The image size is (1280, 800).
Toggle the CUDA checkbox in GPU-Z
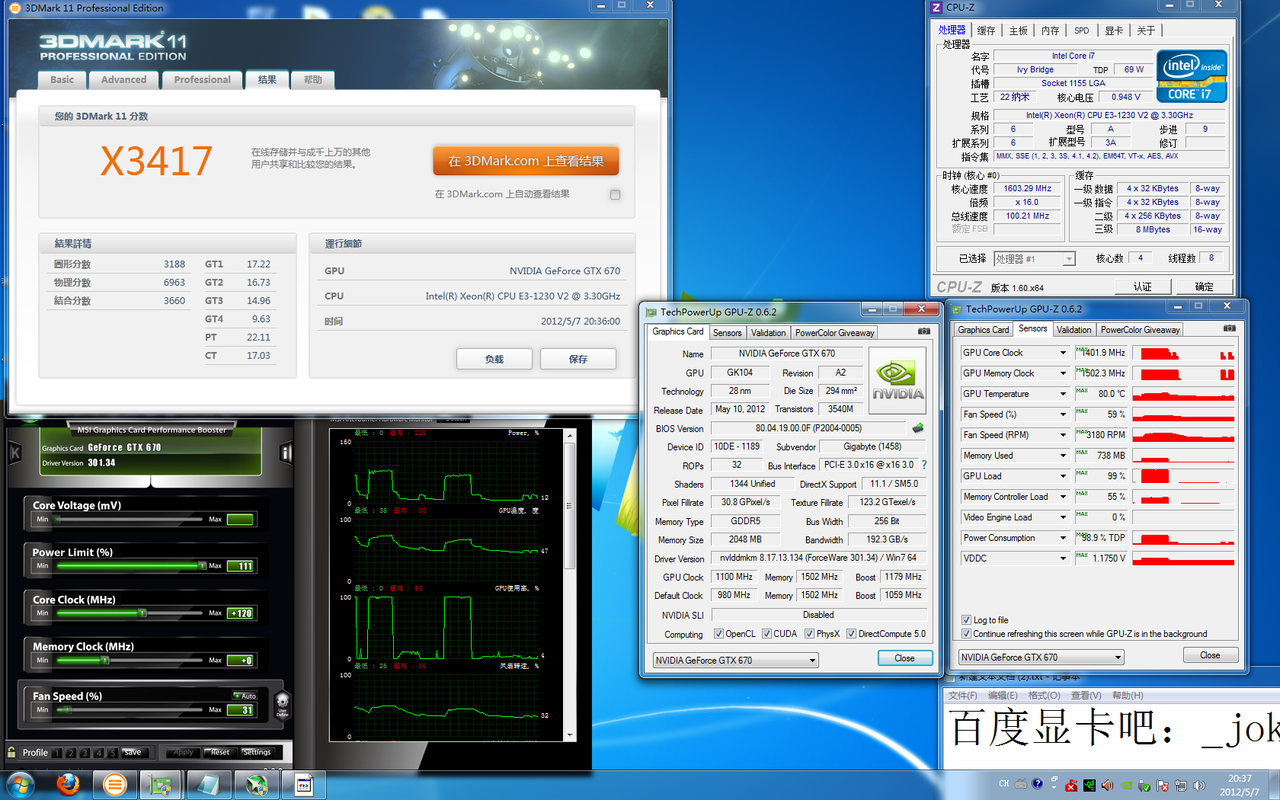(x=766, y=634)
